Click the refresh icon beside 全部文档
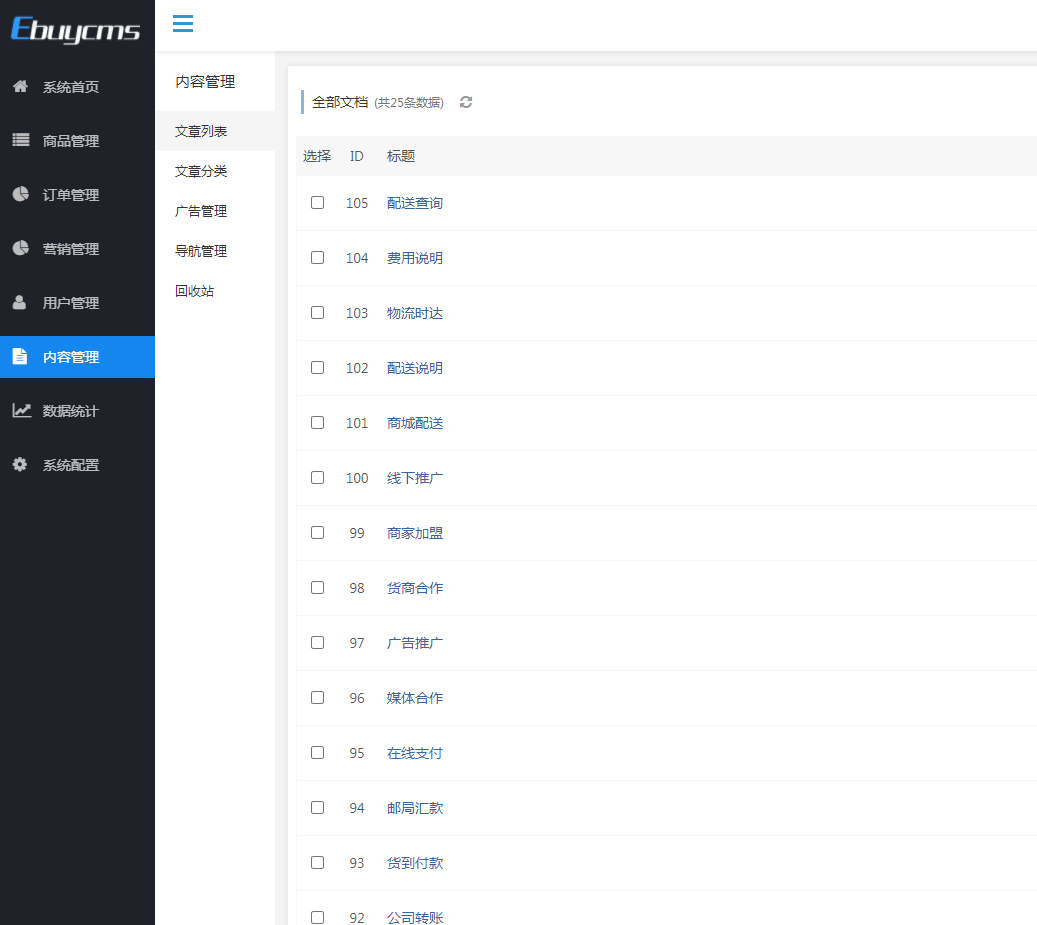1037x925 pixels. (466, 102)
